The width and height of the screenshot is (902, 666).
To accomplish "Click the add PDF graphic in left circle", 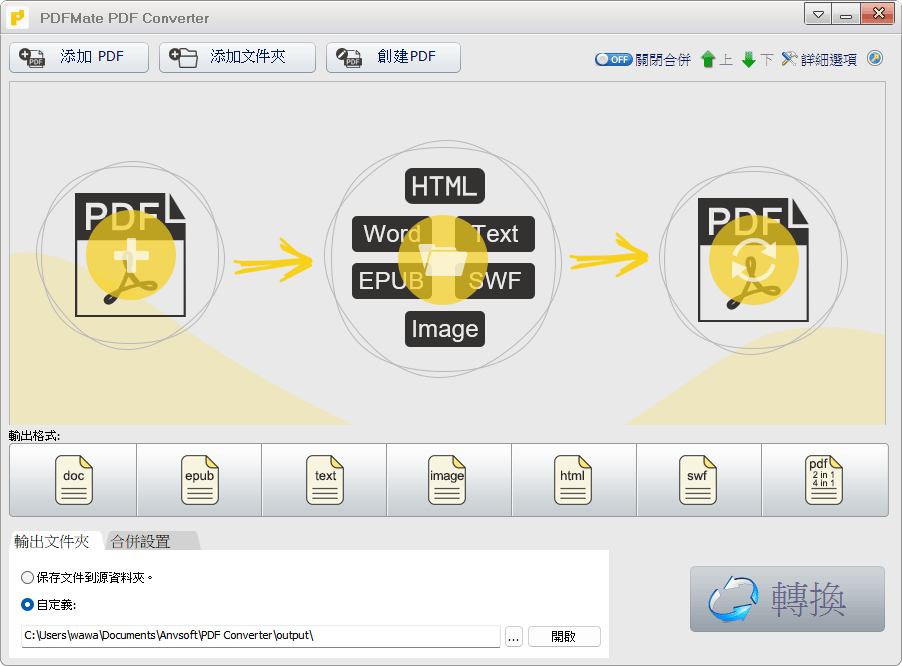I will pos(131,255).
